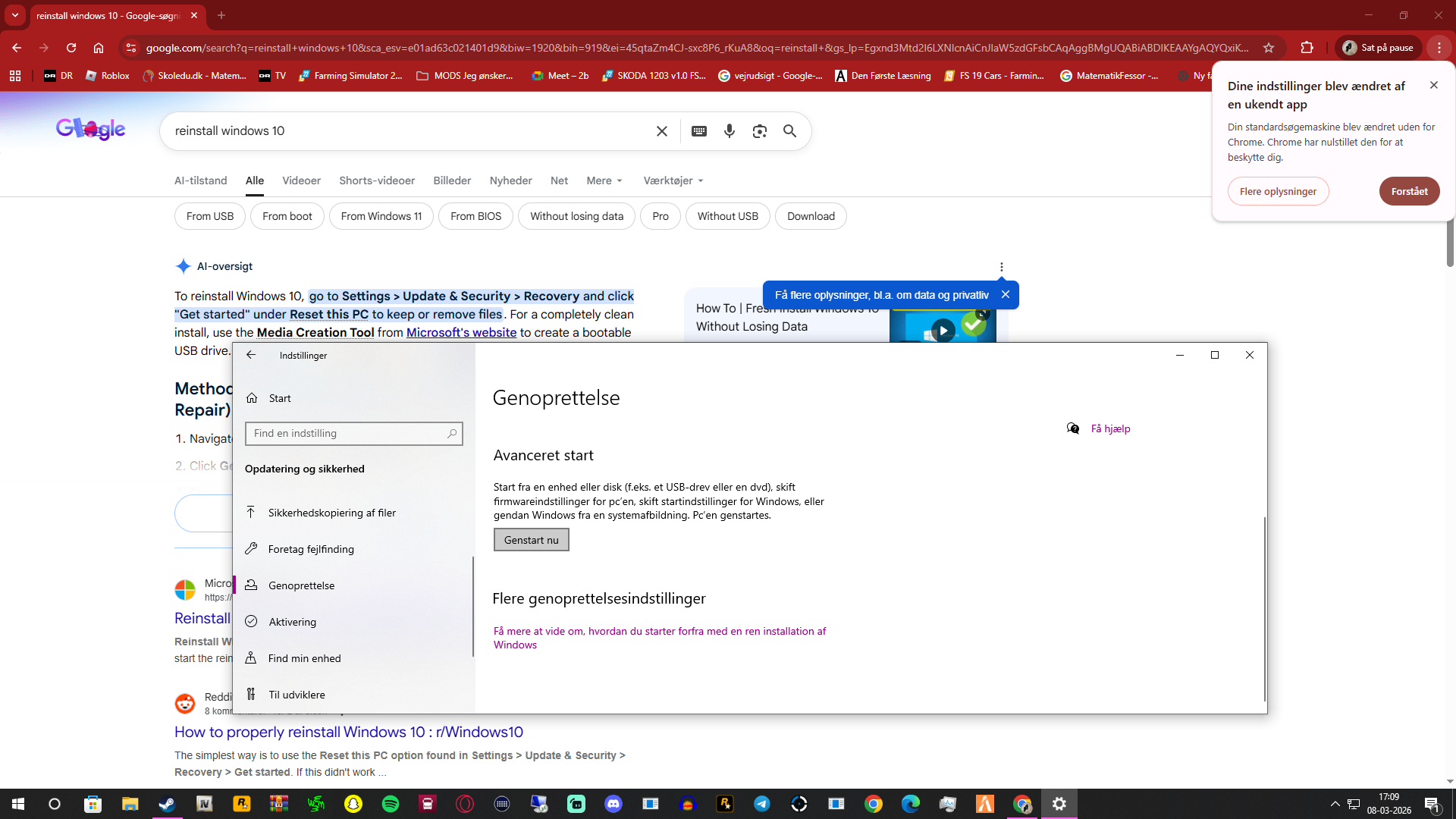
Task: Select the Without losing data filter chip
Action: coord(576,216)
